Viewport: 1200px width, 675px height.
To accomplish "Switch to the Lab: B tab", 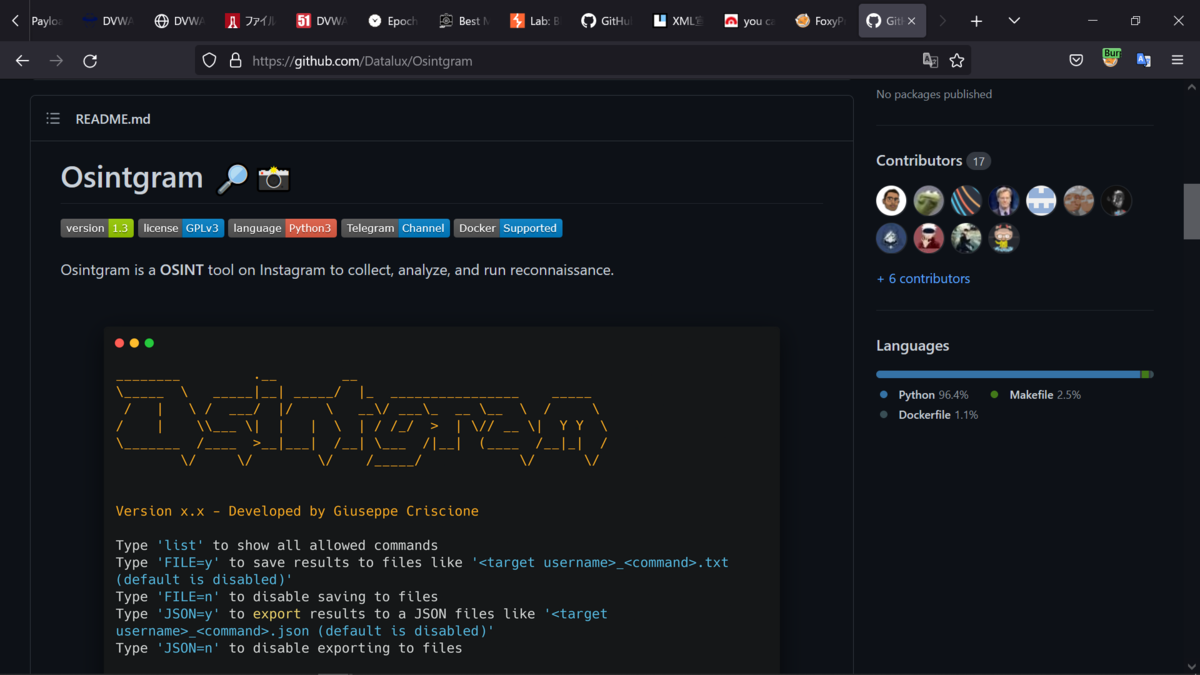I will pyautogui.click(x=535, y=21).
